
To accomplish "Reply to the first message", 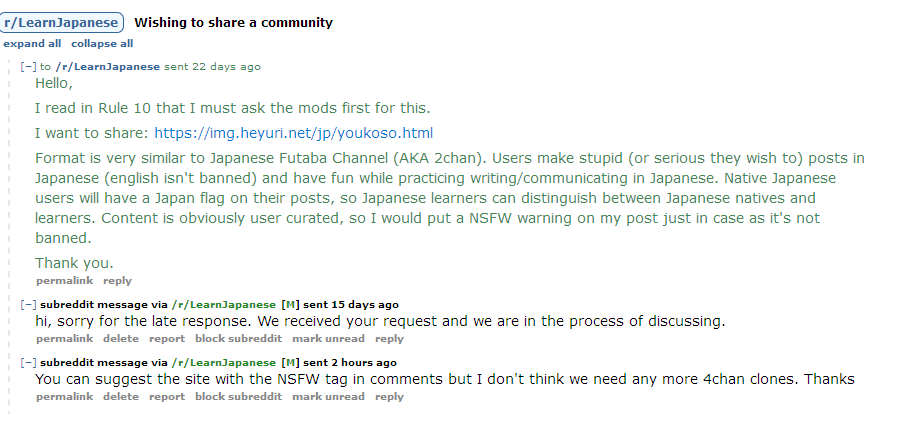I will point(117,281).
